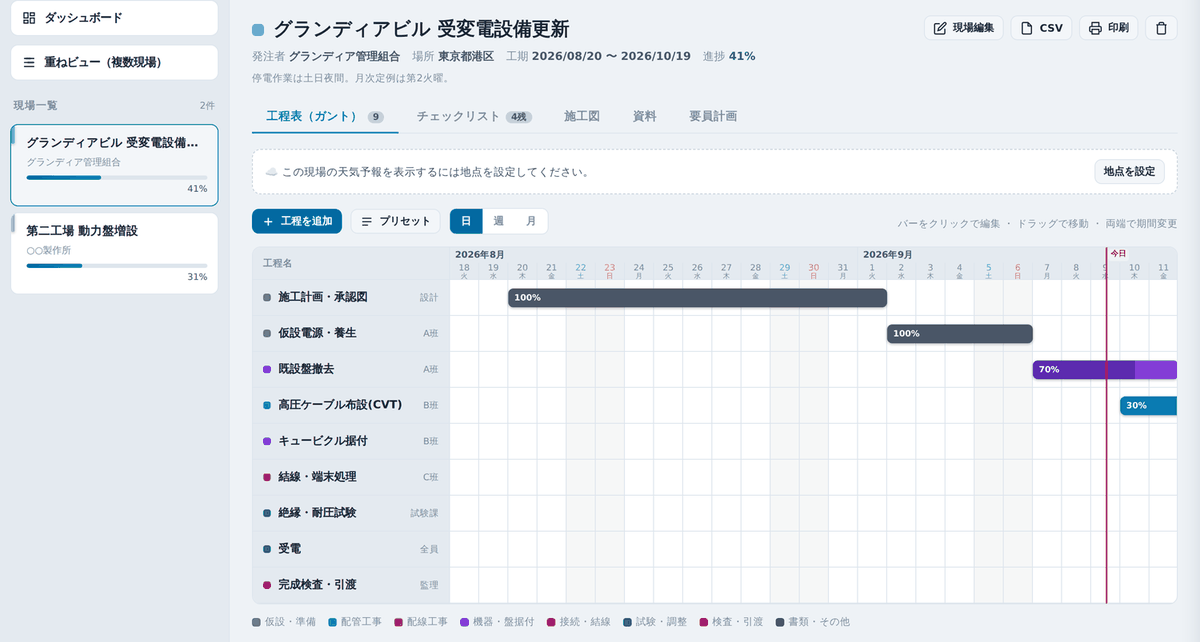Open the ダッシュボード grid icon
This screenshot has height=642, width=1200.
click(29, 18)
